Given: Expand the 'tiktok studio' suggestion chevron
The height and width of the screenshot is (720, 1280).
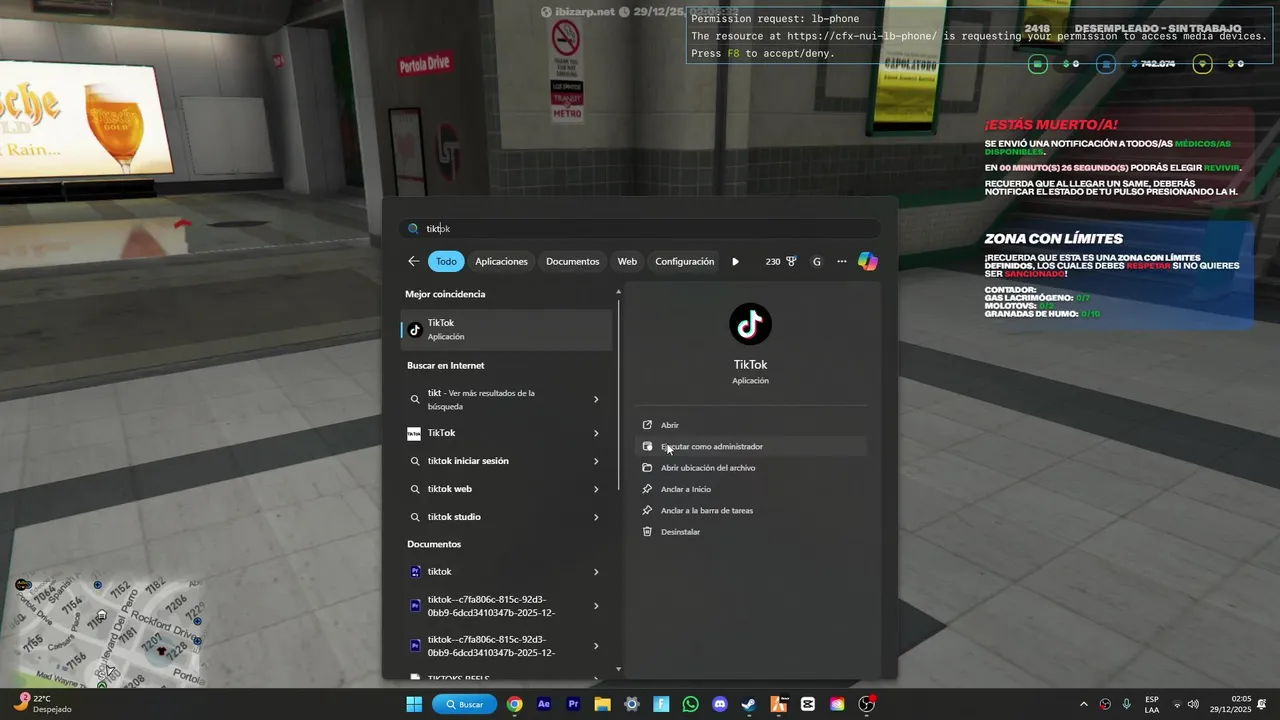Looking at the screenshot, I should [596, 517].
